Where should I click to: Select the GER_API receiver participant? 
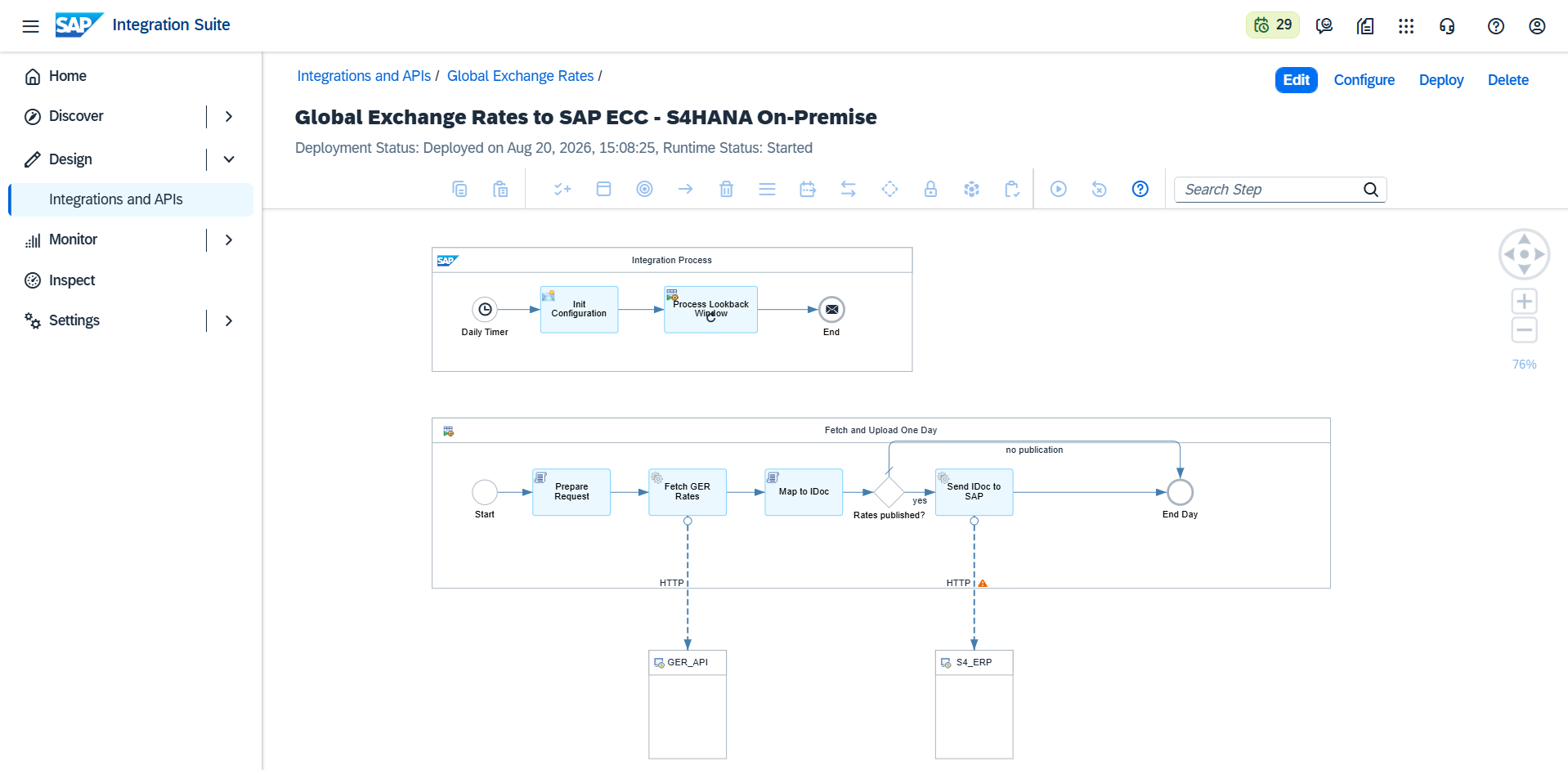[688, 705]
